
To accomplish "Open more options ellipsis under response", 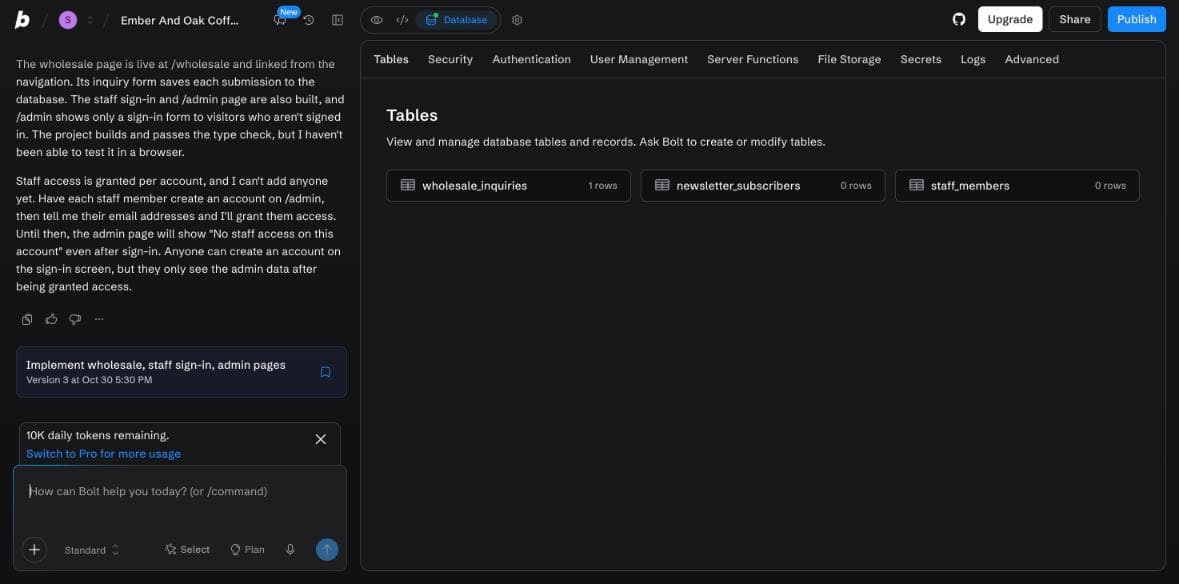I will [x=99, y=319].
